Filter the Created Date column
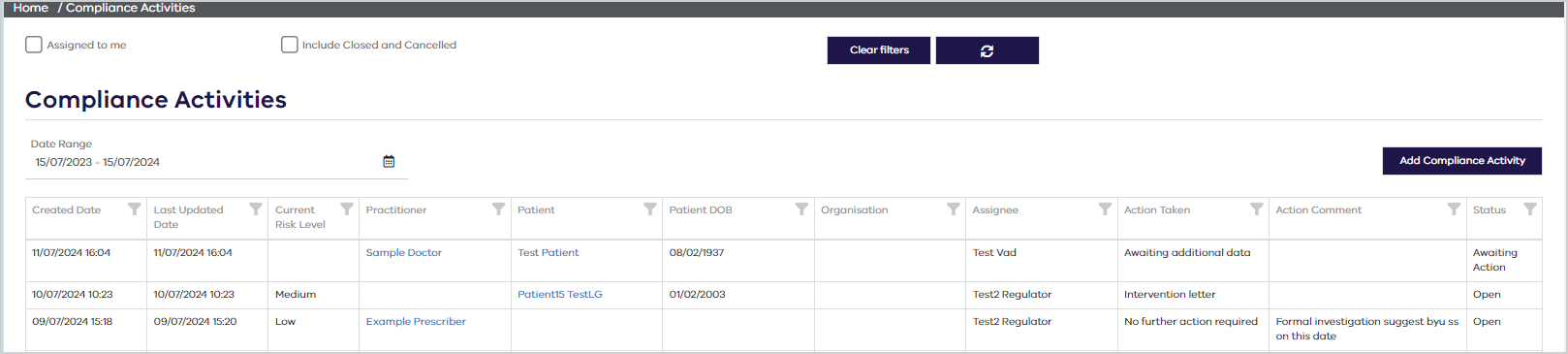The width and height of the screenshot is (1568, 354). click(x=135, y=209)
